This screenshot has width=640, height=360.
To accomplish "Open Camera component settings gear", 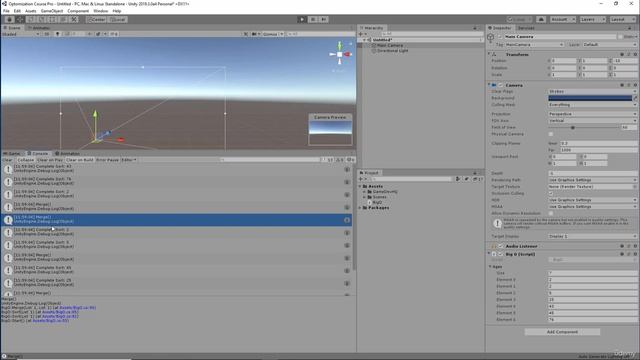I will (x=635, y=85).
